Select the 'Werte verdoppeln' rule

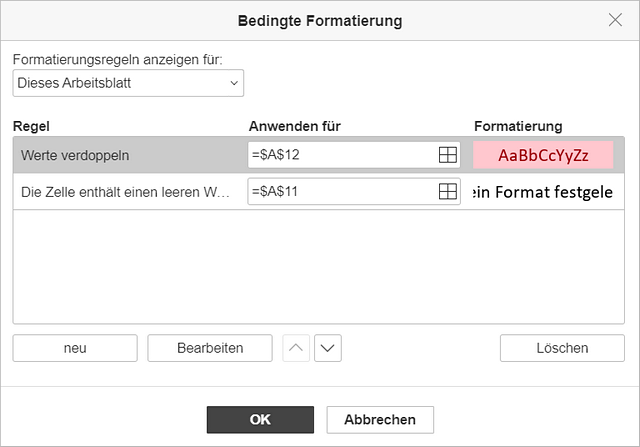click(x=75, y=155)
